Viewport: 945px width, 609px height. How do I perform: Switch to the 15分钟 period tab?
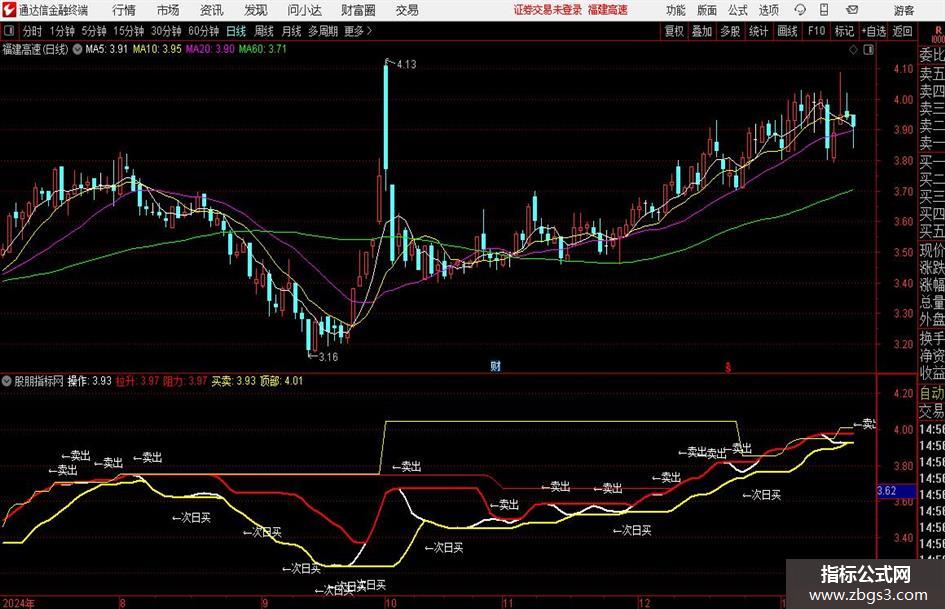(x=129, y=31)
